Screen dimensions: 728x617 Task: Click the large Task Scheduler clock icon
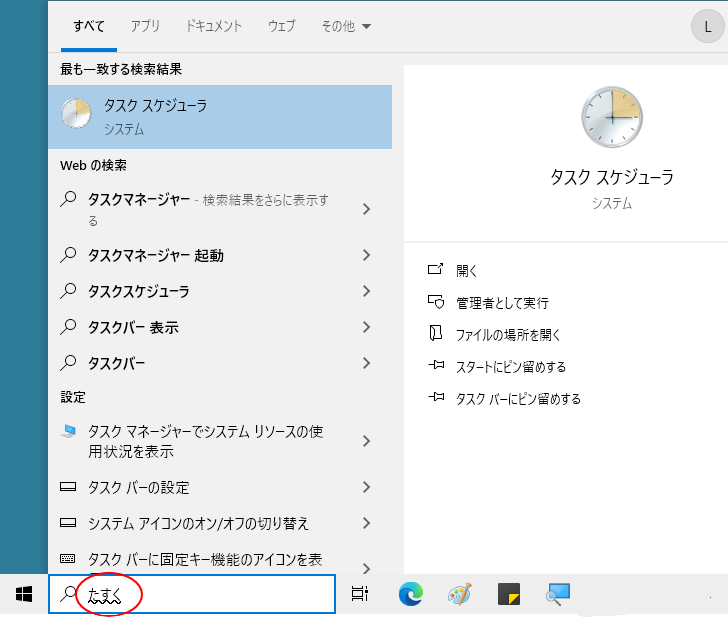(611, 117)
